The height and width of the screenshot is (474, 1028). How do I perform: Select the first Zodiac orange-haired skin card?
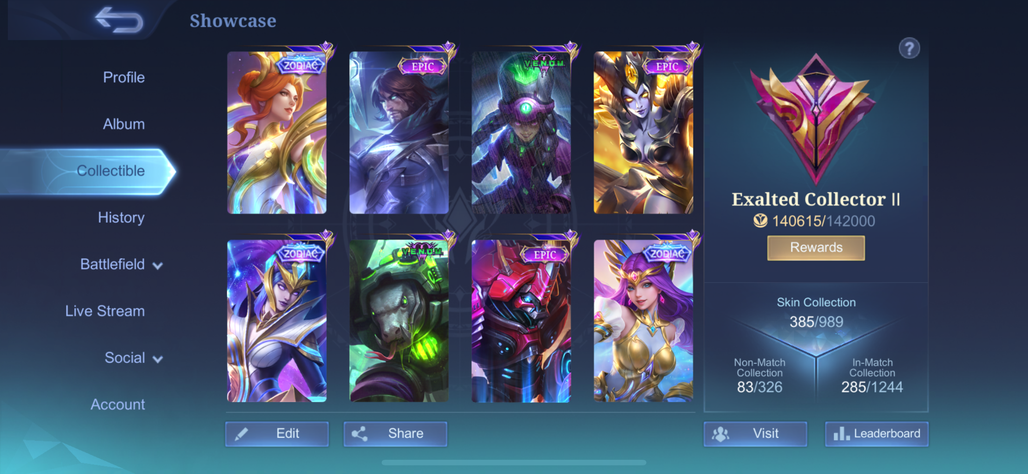pos(277,132)
